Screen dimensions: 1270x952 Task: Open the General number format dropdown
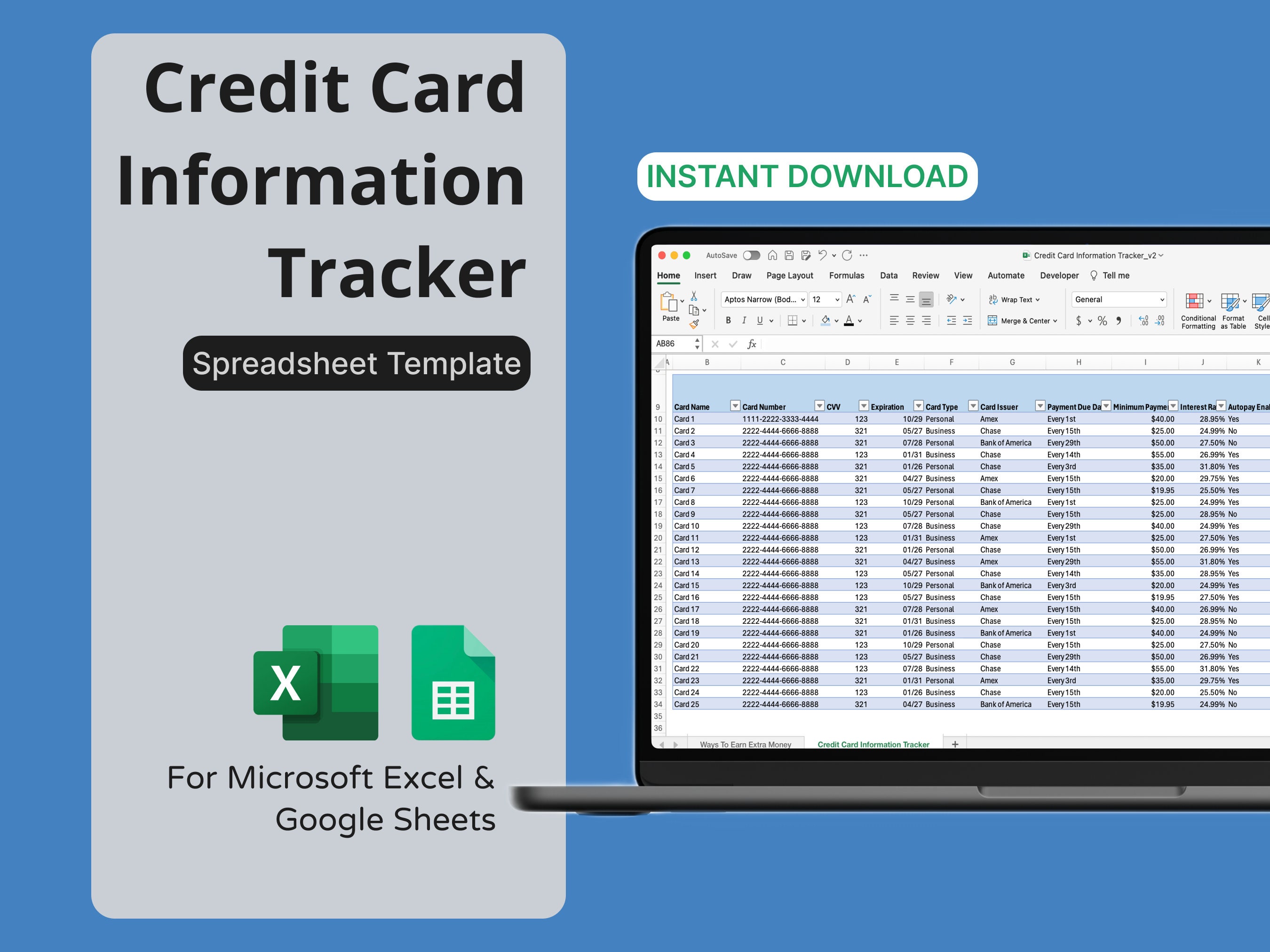[1161, 299]
